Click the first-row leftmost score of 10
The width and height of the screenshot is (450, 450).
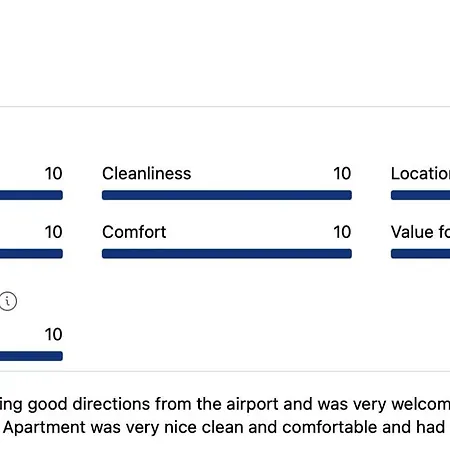tap(53, 173)
